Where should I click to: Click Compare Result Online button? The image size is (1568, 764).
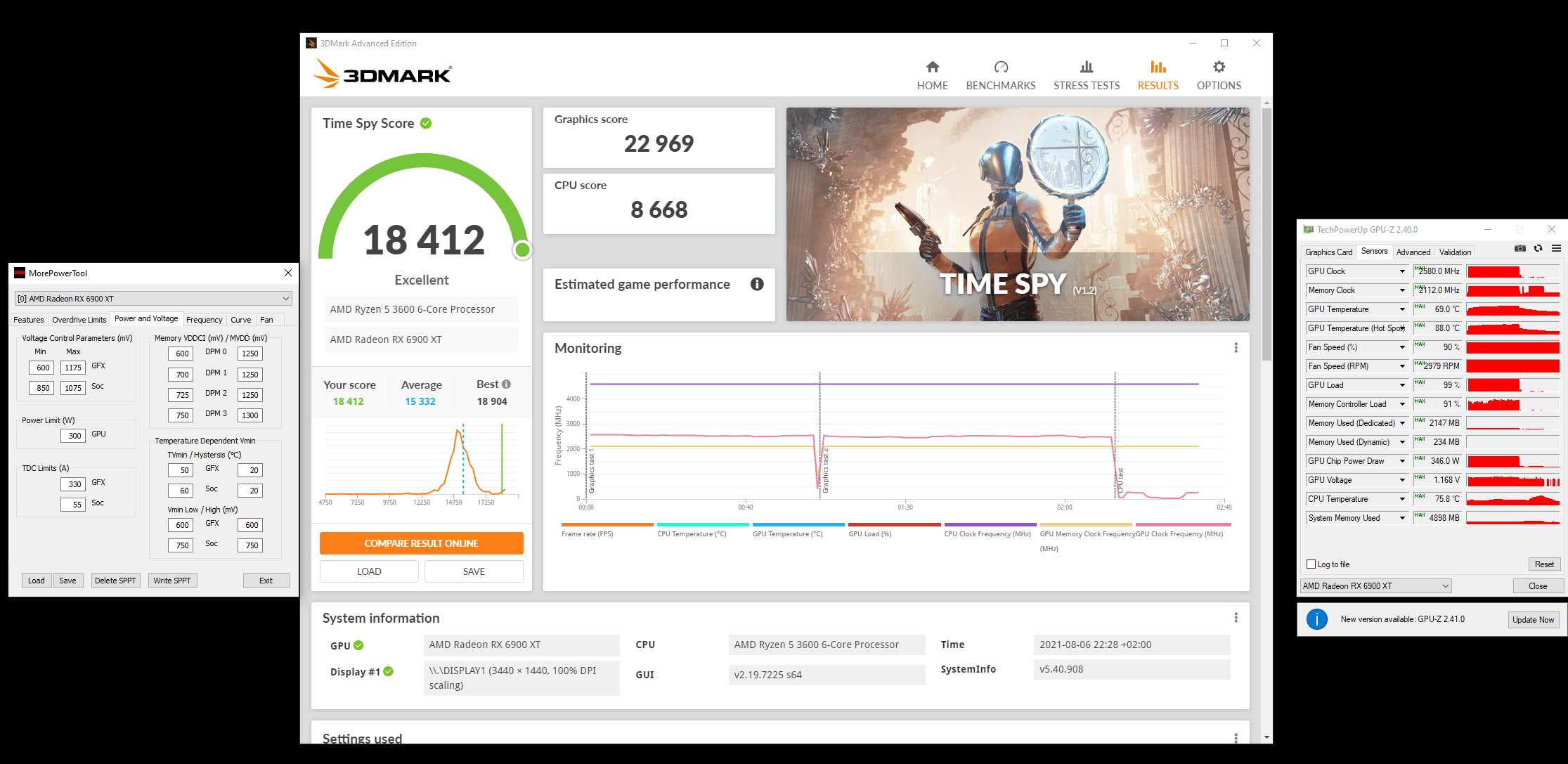tap(421, 543)
